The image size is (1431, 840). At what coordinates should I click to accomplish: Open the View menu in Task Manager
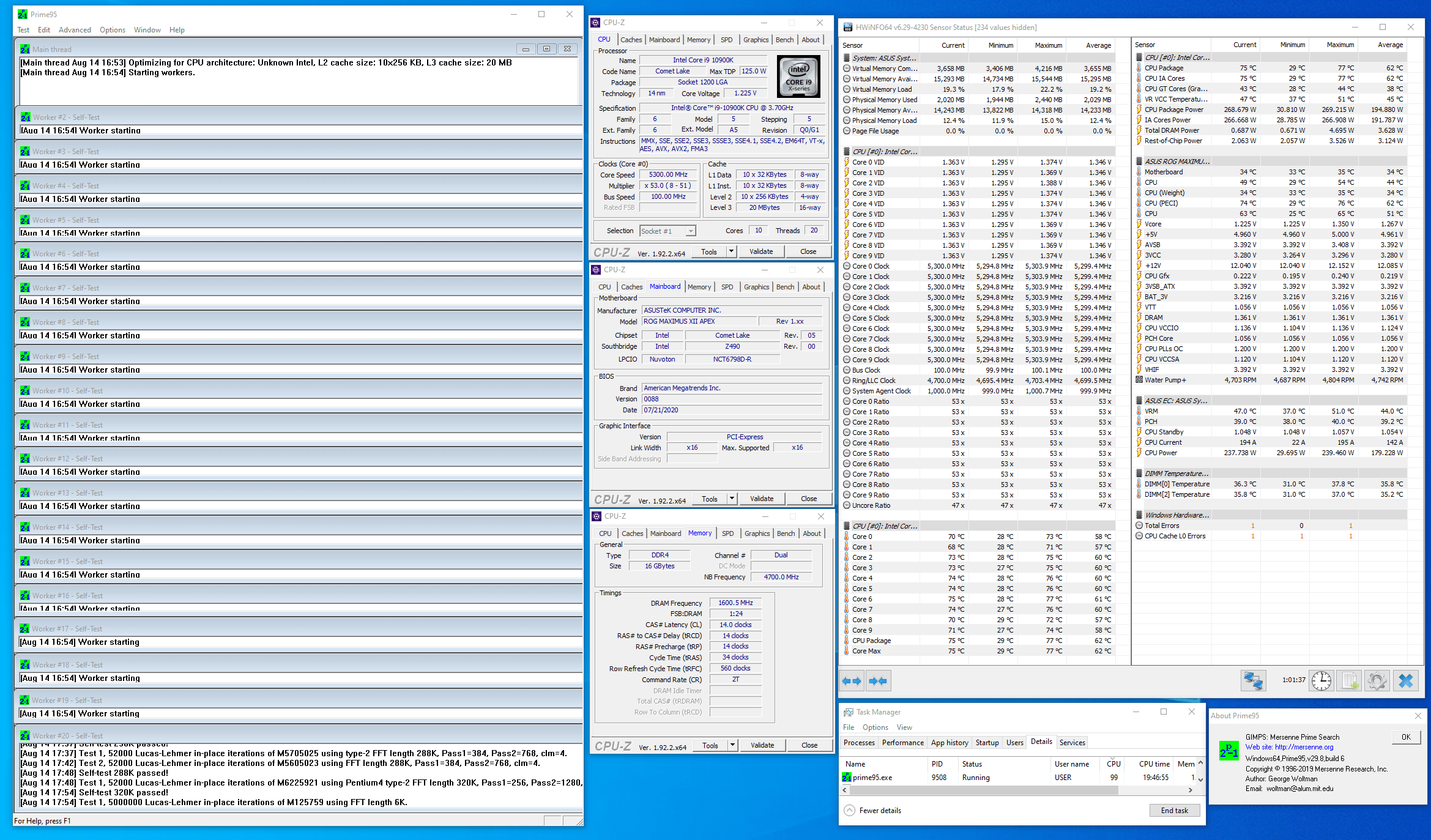click(x=904, y=727)
